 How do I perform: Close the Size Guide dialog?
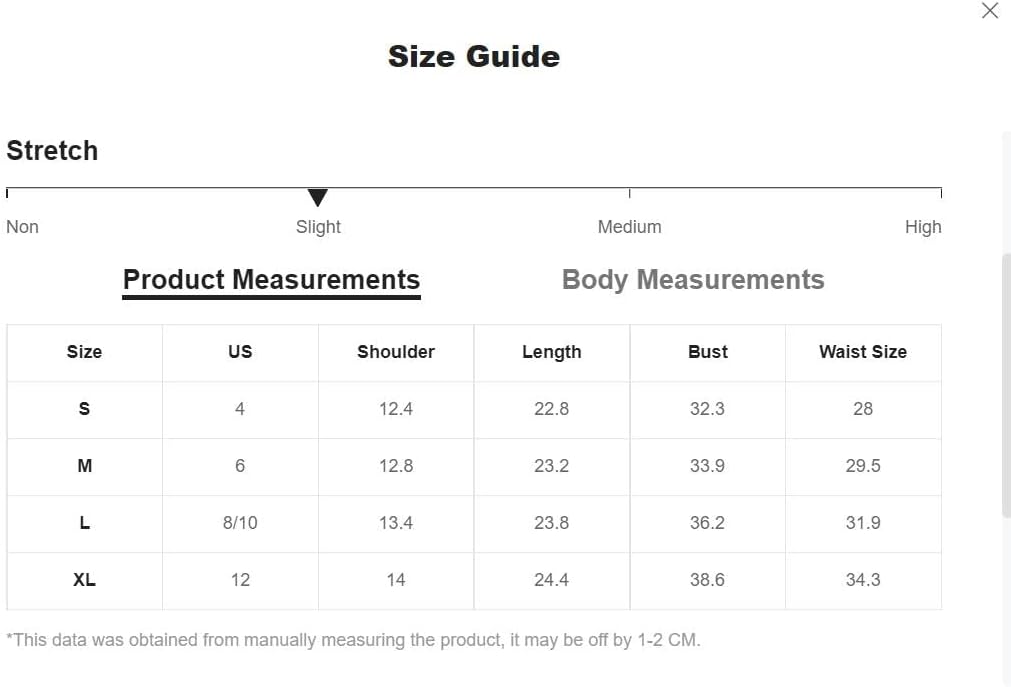[989, 11]
